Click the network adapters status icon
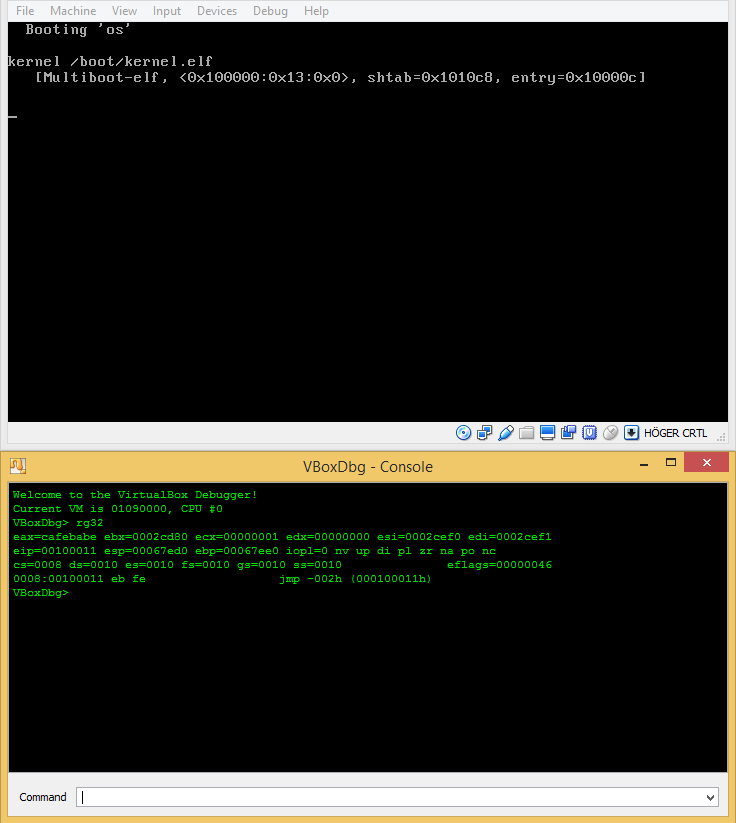This screenshot has width=736, height=823. click(484, 432)
